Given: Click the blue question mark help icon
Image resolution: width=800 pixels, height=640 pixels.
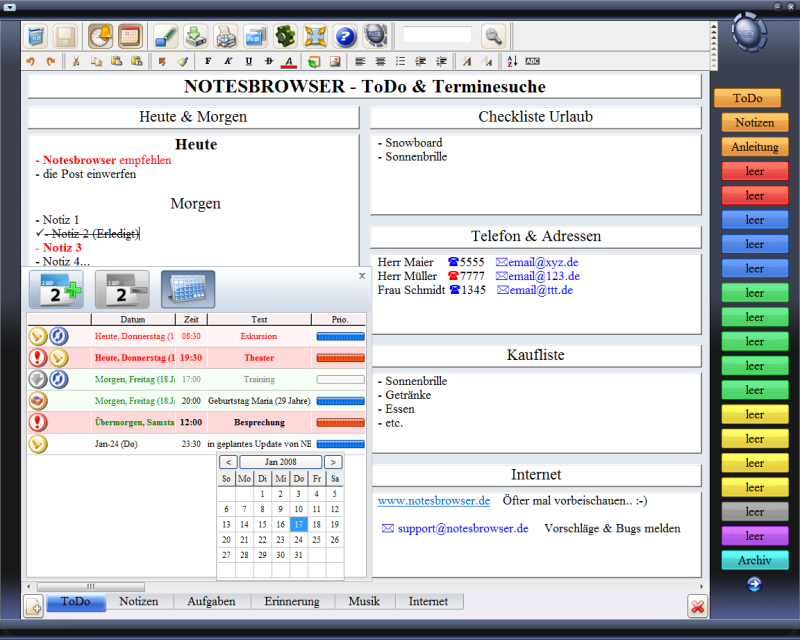Looking at the screenshot, I should tap(345, 37).
